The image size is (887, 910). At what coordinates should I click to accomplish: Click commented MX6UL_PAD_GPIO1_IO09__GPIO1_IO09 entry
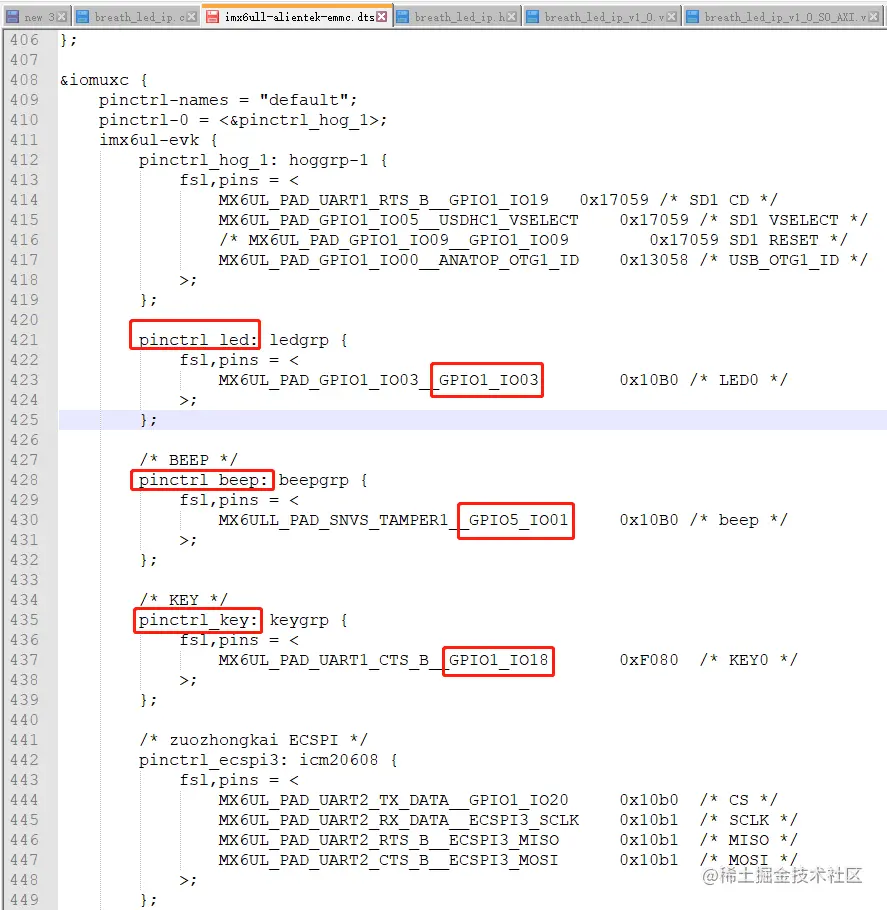pyautogui.click(x=409, y=240)
